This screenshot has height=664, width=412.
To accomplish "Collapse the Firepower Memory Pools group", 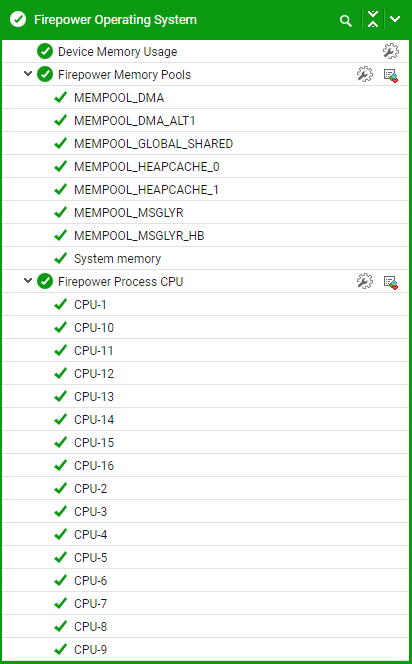I will click(28, 74).
